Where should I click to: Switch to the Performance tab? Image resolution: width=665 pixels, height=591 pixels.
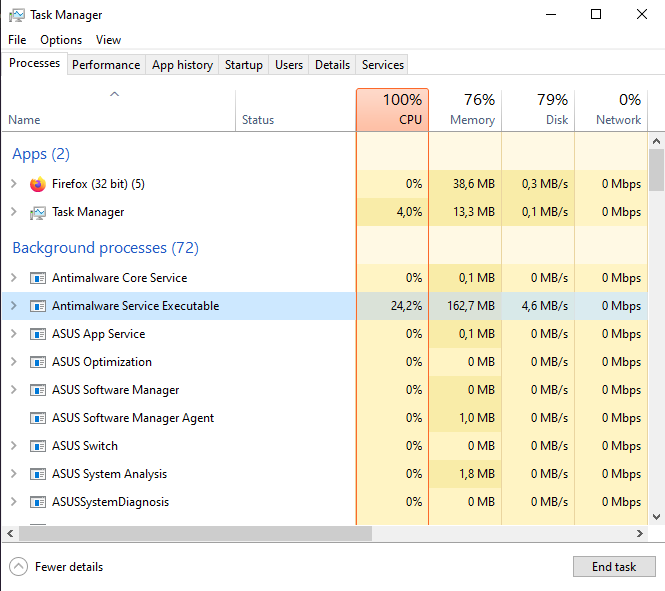tap(106, 65)
